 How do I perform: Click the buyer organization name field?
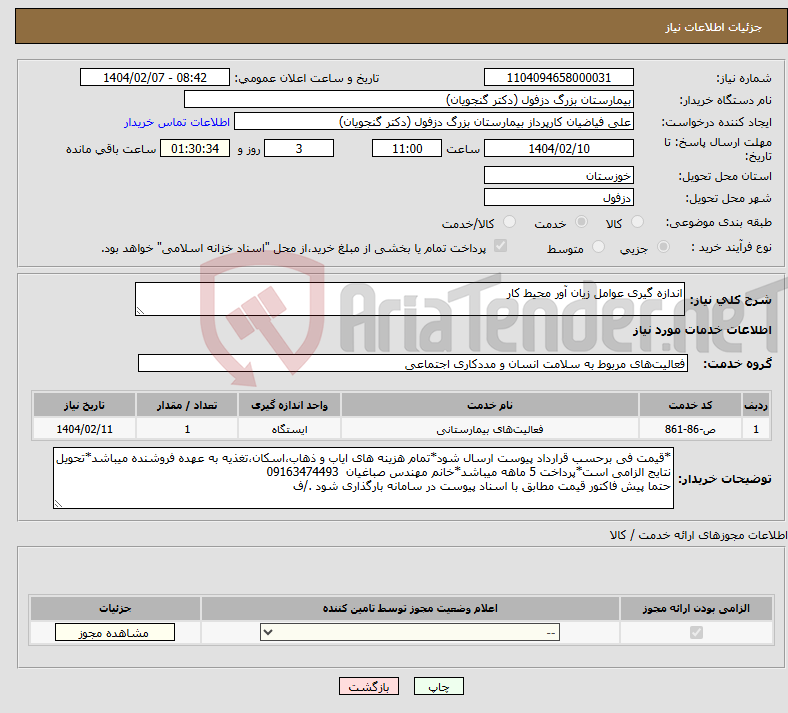click(409, 99)
